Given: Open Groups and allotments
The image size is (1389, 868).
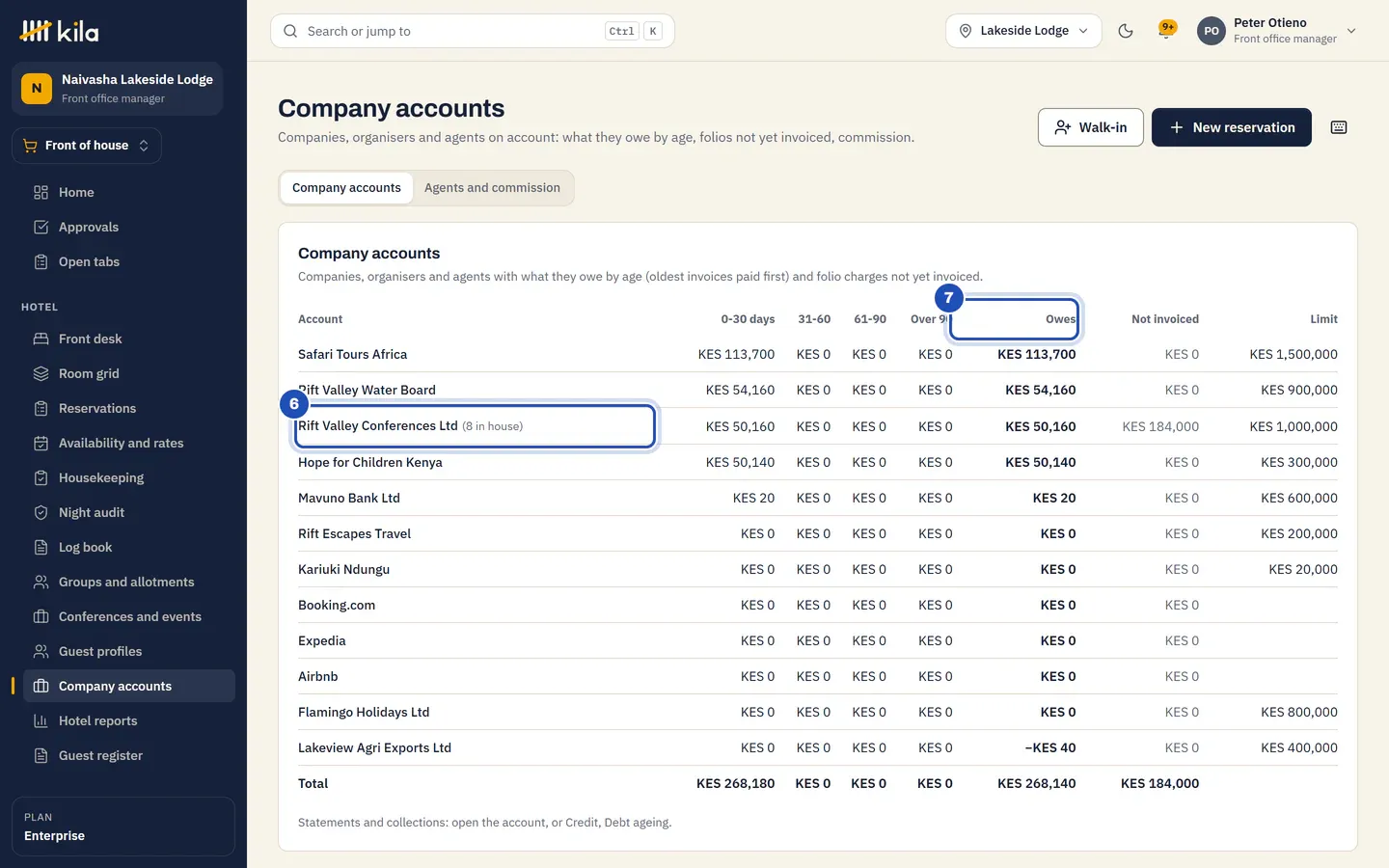Looking at the screenshot, I should (x=129, y=582).
